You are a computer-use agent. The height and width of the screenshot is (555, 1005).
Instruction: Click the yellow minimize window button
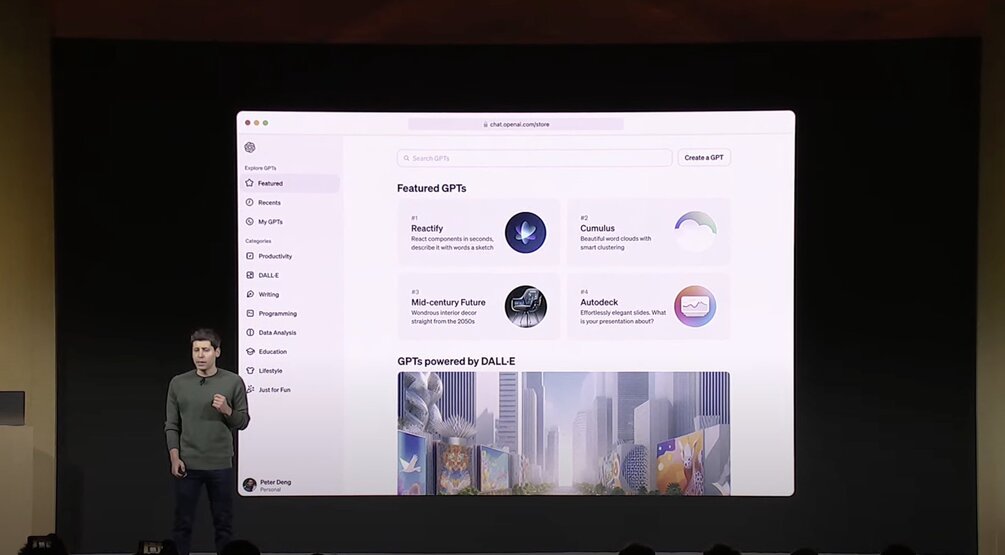(256, 123)
